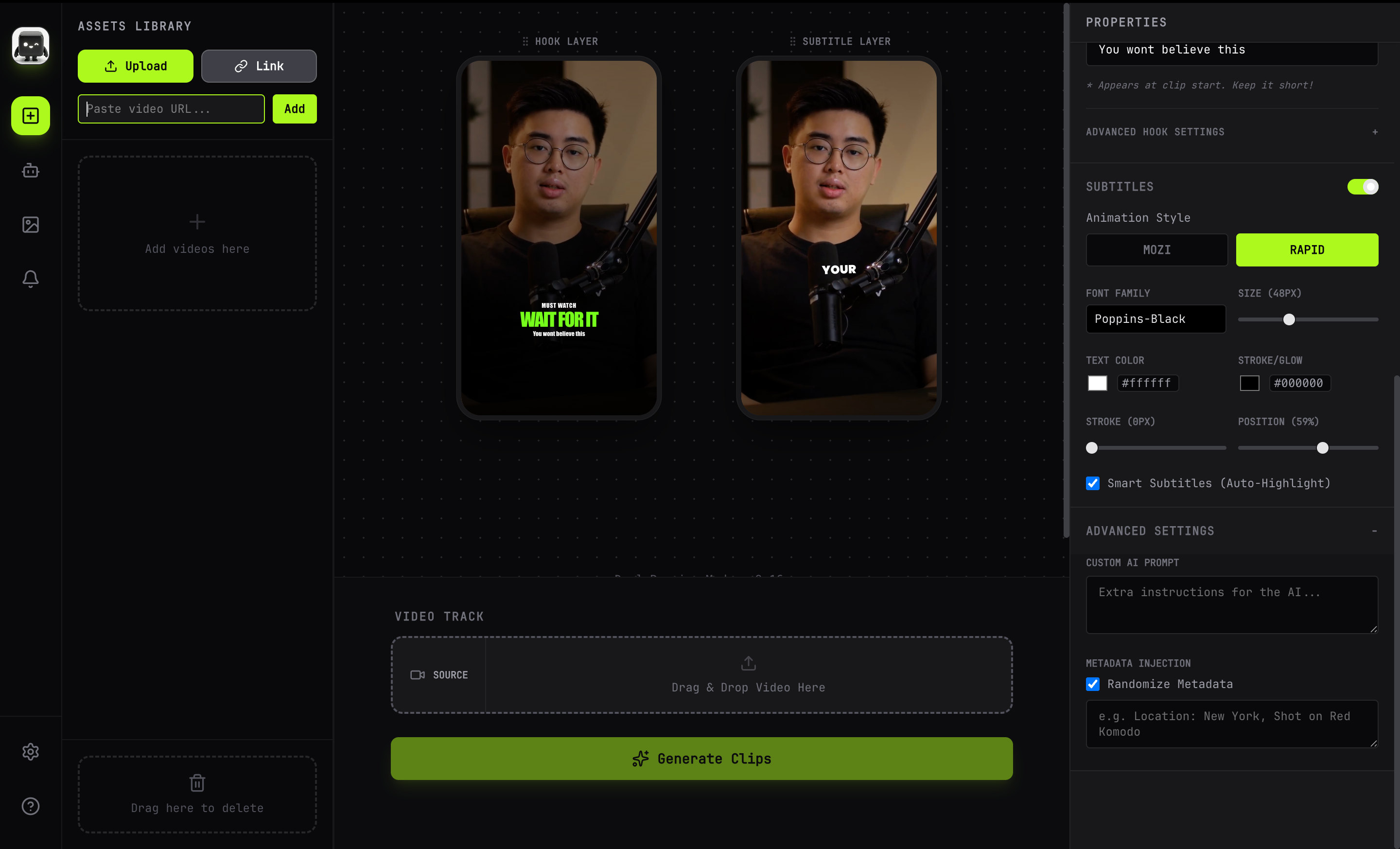The width and height of the screenshot is (1400, 849).
Task: Click the Paste video URL input field
Action: tap(171, 109)
